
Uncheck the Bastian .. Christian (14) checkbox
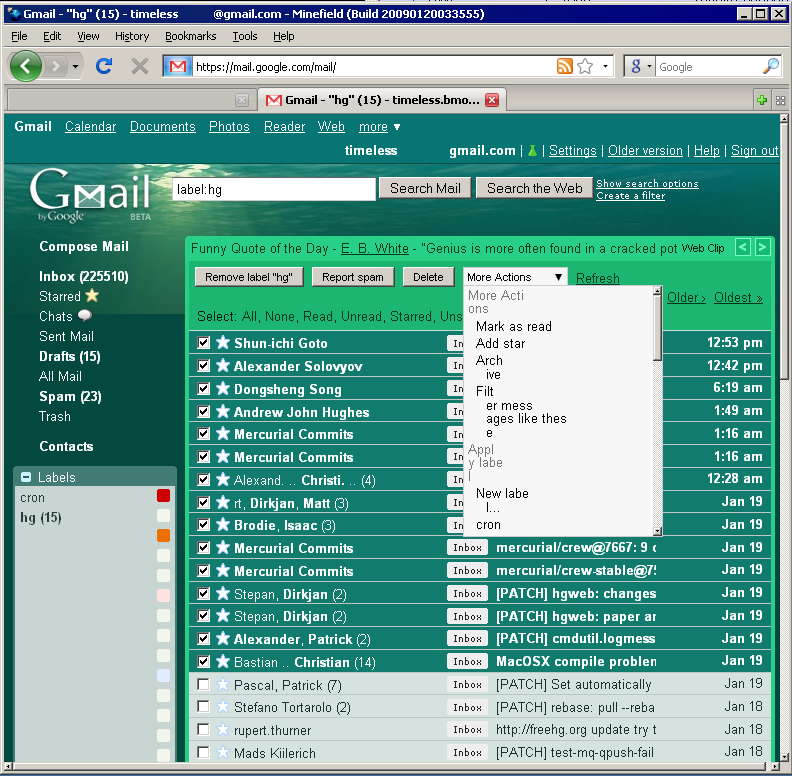[x=204, y=661]
